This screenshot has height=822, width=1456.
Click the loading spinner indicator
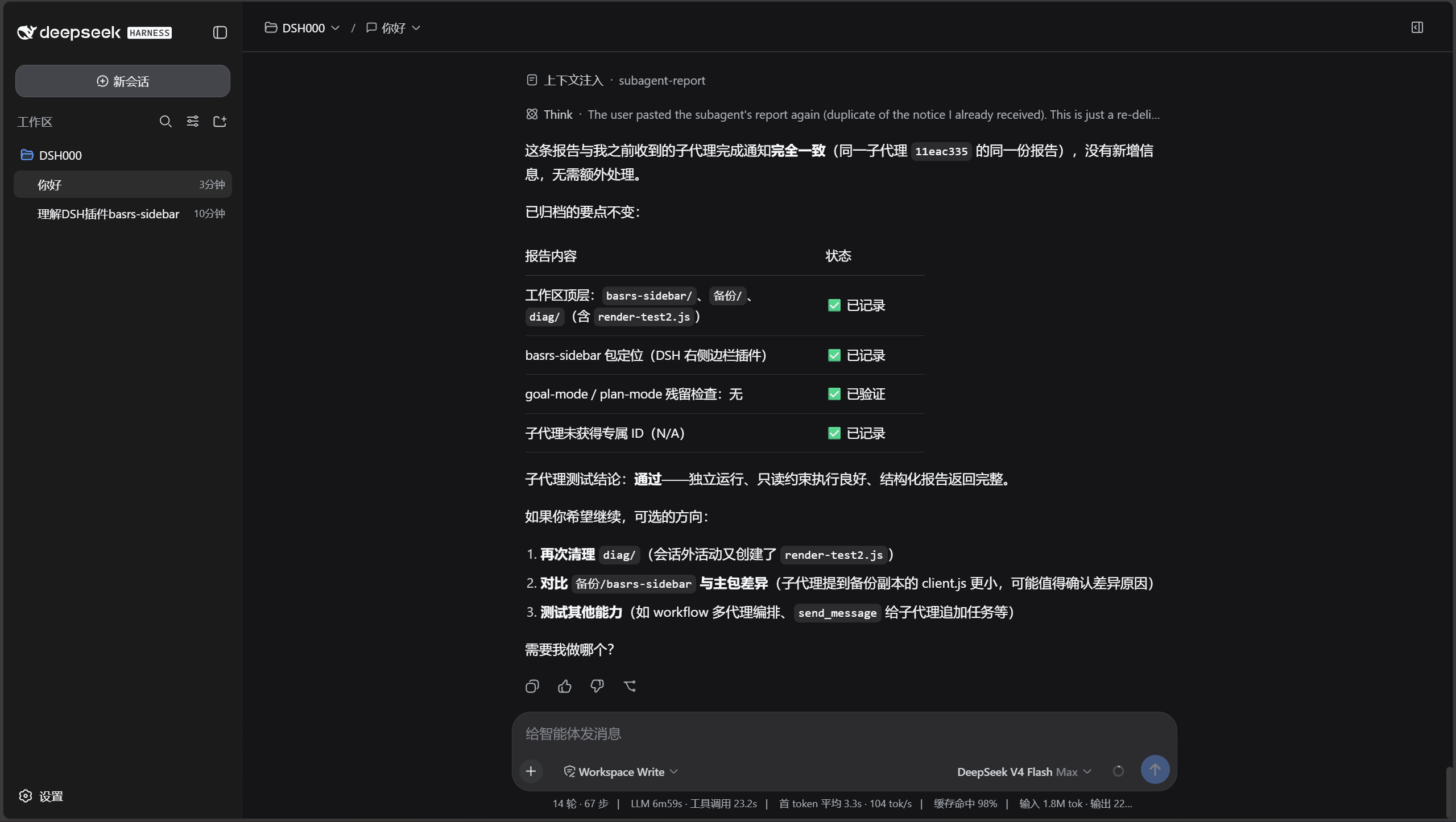(x=1118, y=771)
